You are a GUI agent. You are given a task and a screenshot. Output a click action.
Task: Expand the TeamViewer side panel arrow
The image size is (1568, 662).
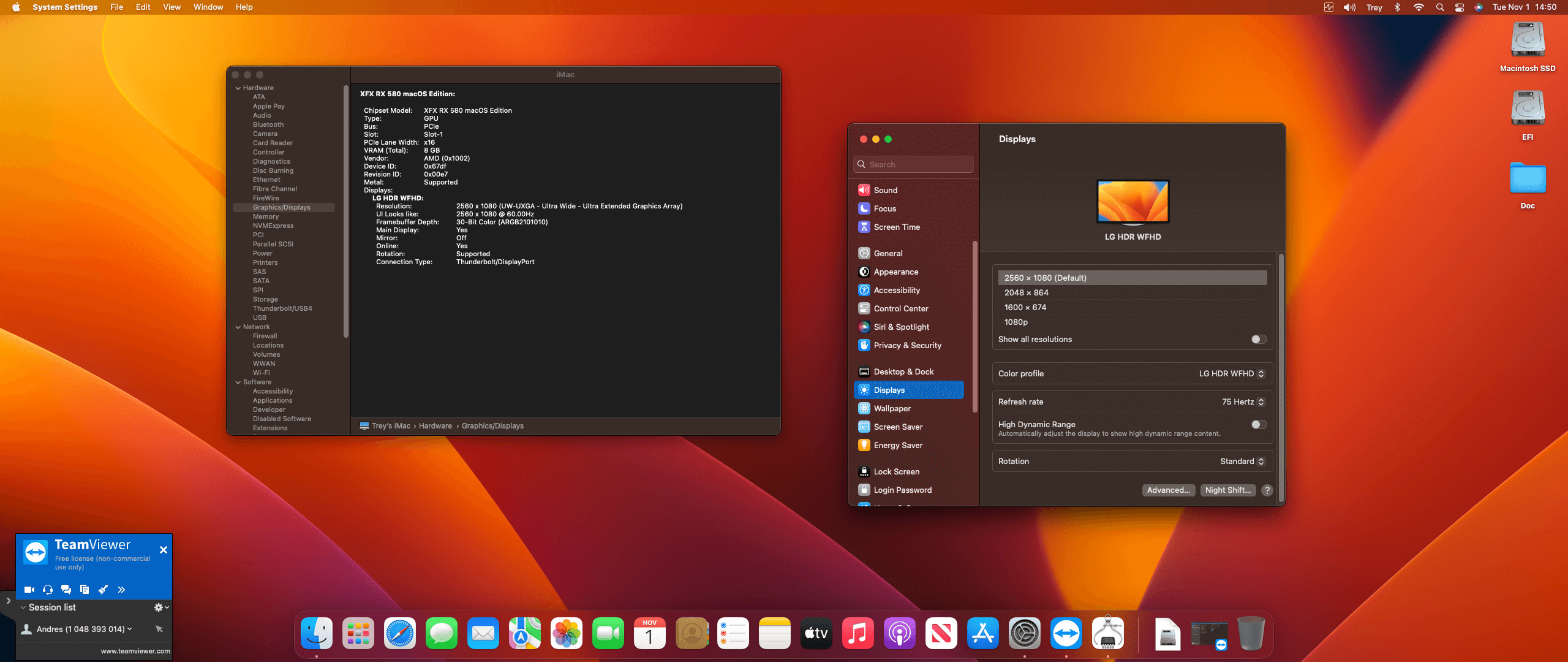tap(8, 601)
